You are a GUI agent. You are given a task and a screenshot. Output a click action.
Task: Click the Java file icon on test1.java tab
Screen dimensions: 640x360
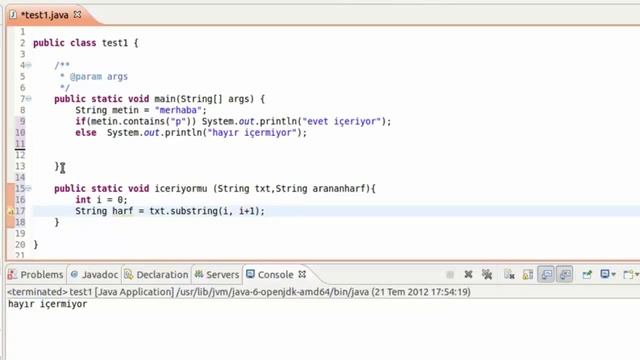tap(13, 15)
